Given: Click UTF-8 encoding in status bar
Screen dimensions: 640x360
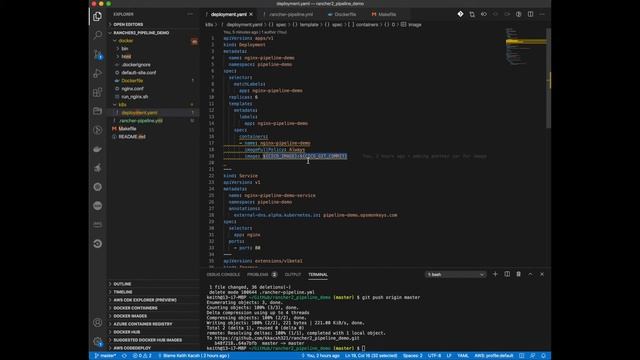Looking at the screenshot, I should tap(434, 356).
